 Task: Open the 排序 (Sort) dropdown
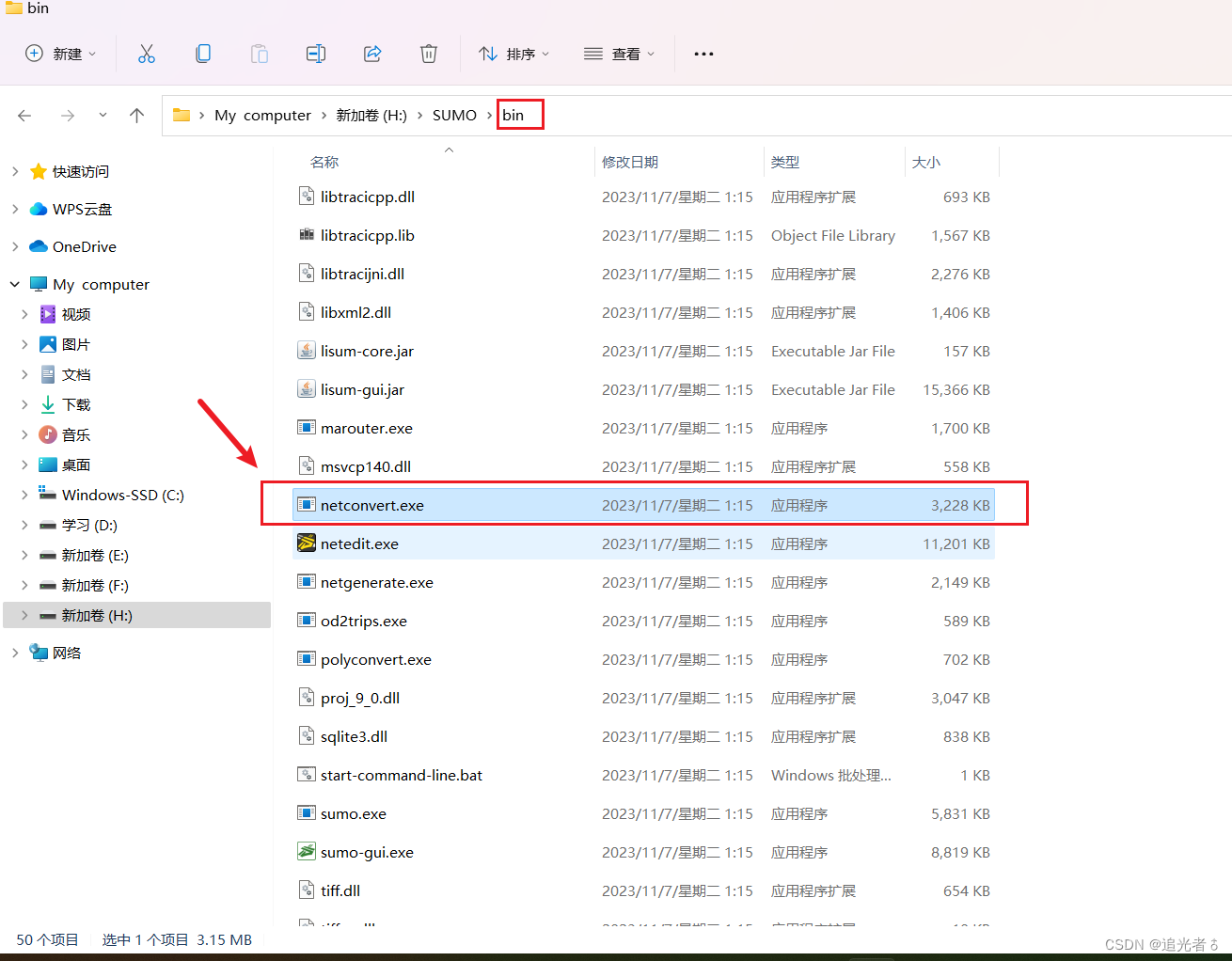click(x=513, y=54)
